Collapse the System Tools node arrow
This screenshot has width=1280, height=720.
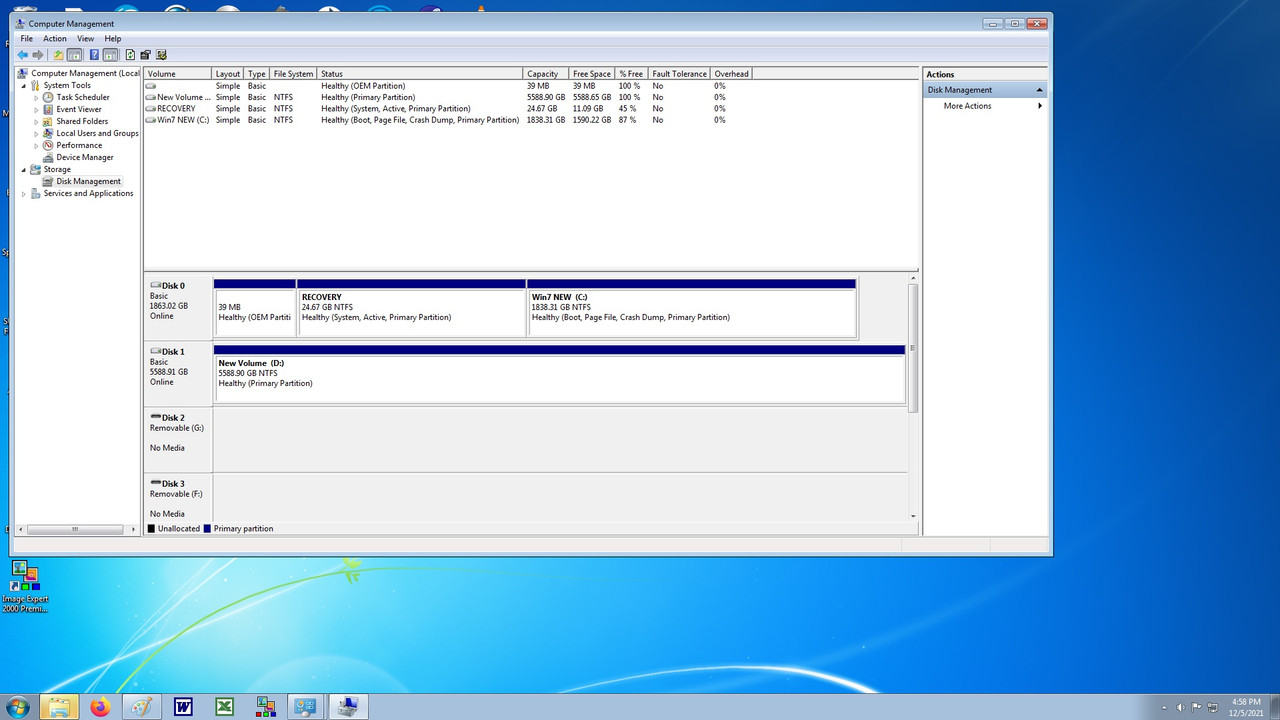(24, 85)
